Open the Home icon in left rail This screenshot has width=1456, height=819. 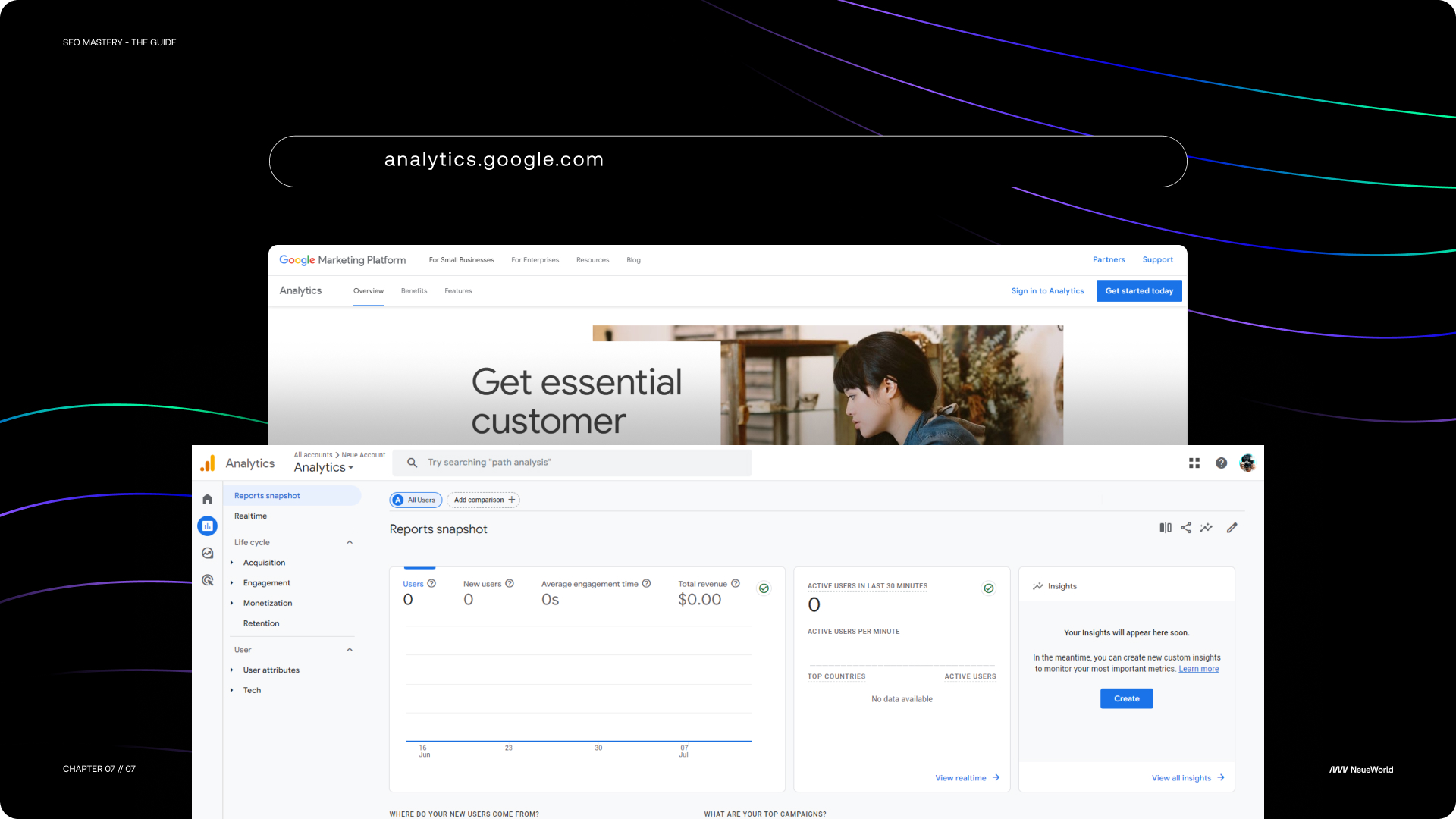[x=207, y=499]
